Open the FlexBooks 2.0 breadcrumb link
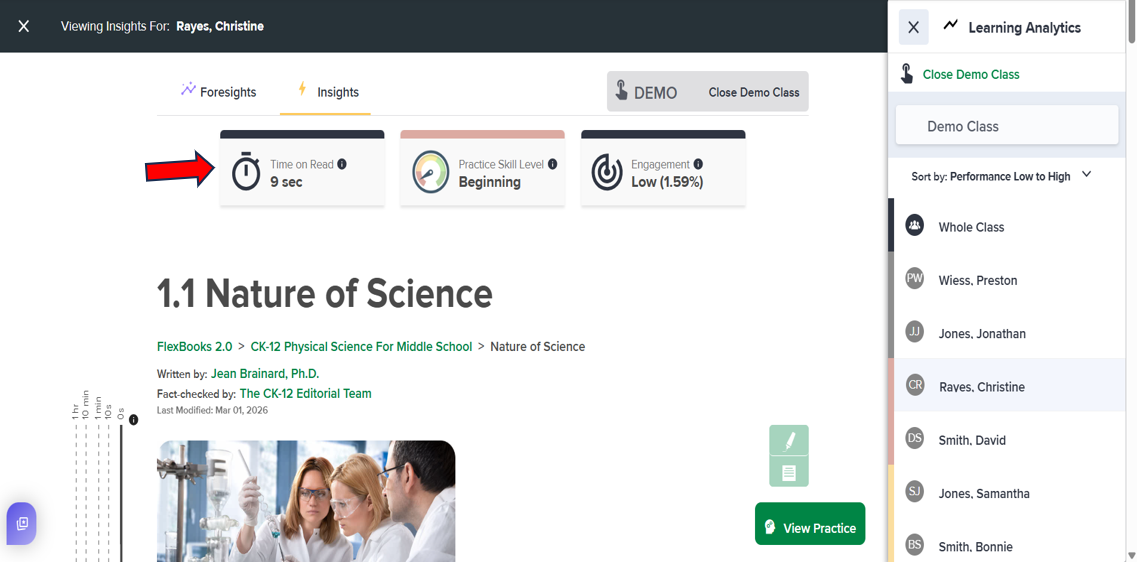 coord(194,347)
